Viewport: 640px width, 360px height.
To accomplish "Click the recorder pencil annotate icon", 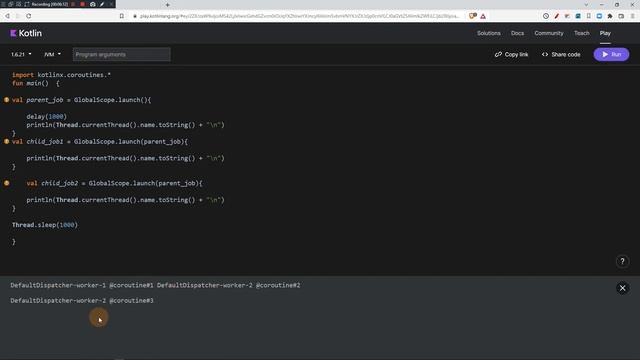I will (102, 4).
